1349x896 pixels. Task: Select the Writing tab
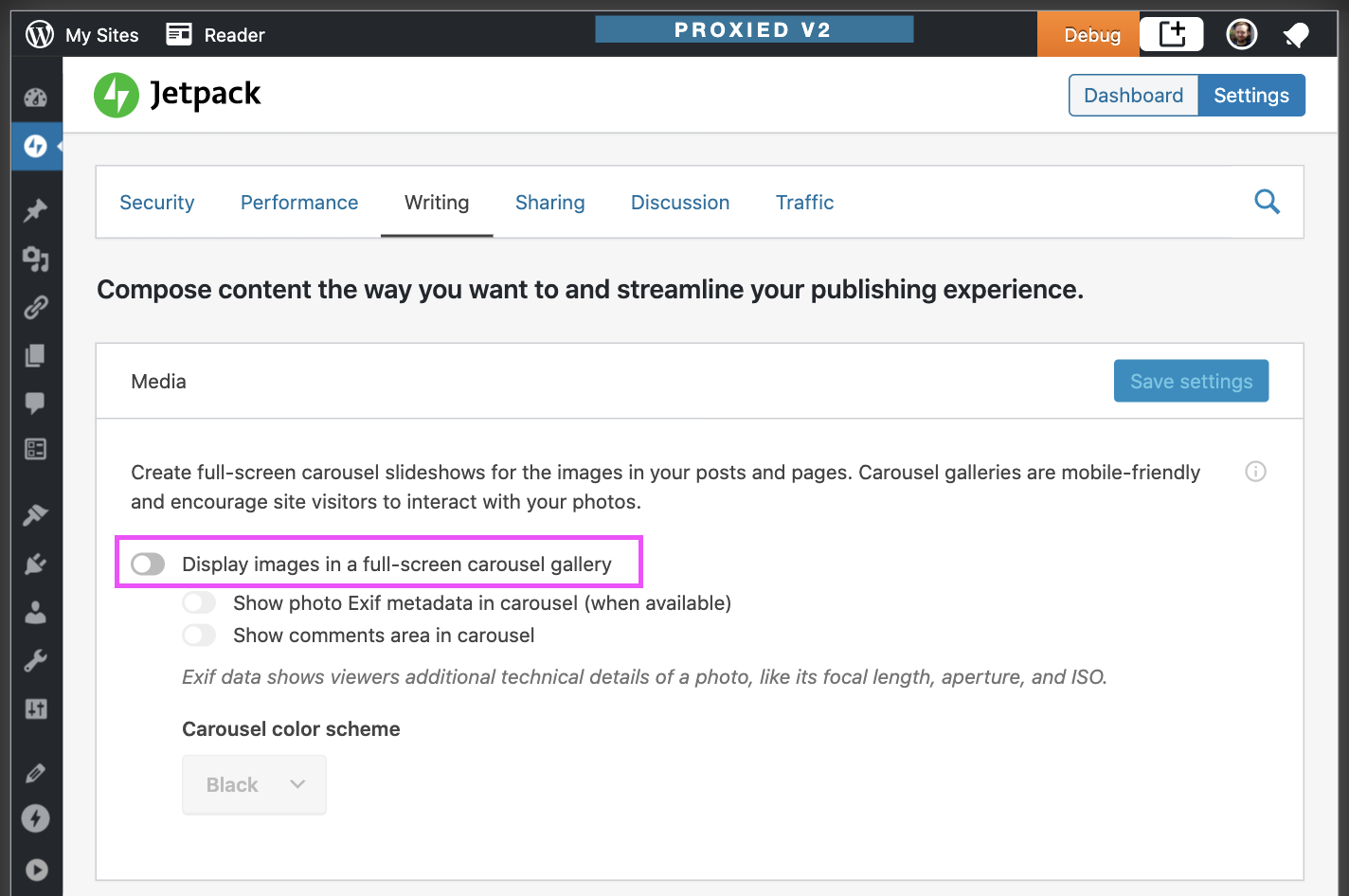pos(437,203)
